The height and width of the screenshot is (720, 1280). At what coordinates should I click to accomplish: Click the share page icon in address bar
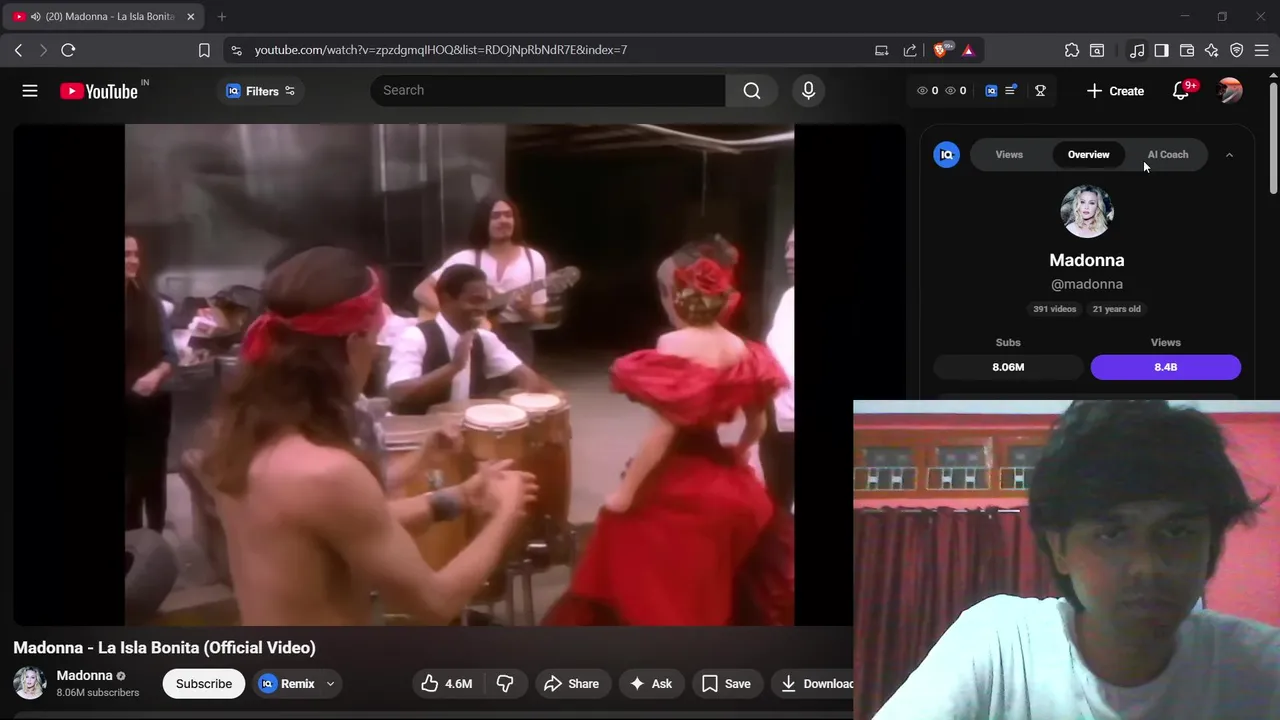(910, 50)
